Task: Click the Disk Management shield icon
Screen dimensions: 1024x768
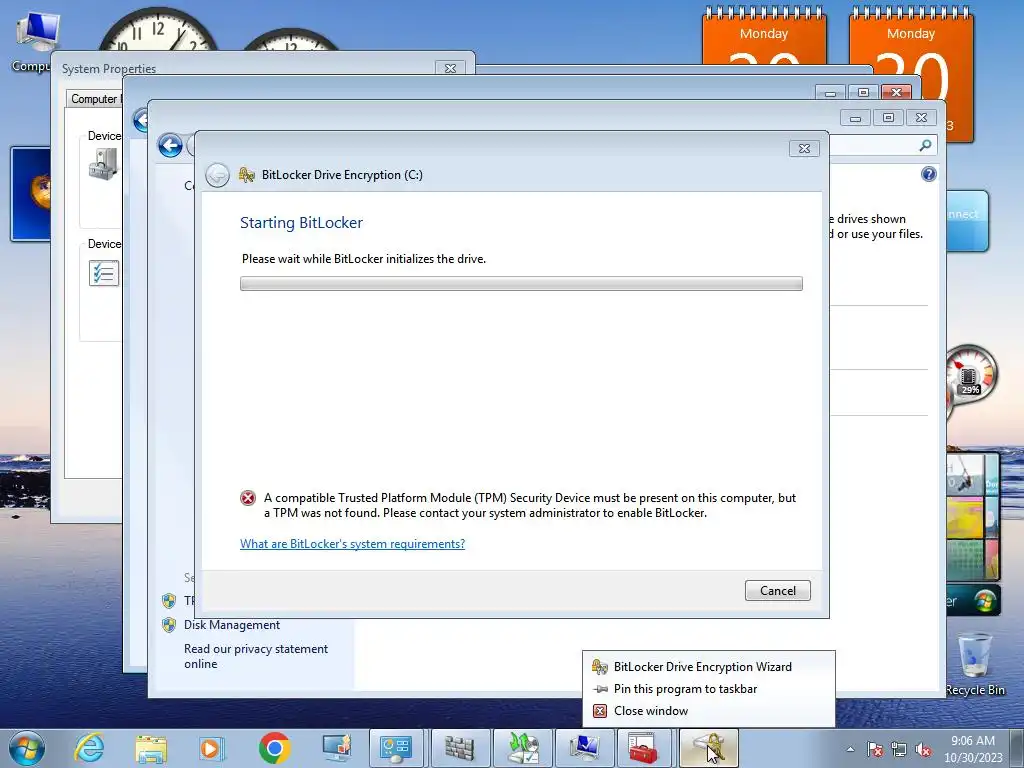Action: [169, 625]
